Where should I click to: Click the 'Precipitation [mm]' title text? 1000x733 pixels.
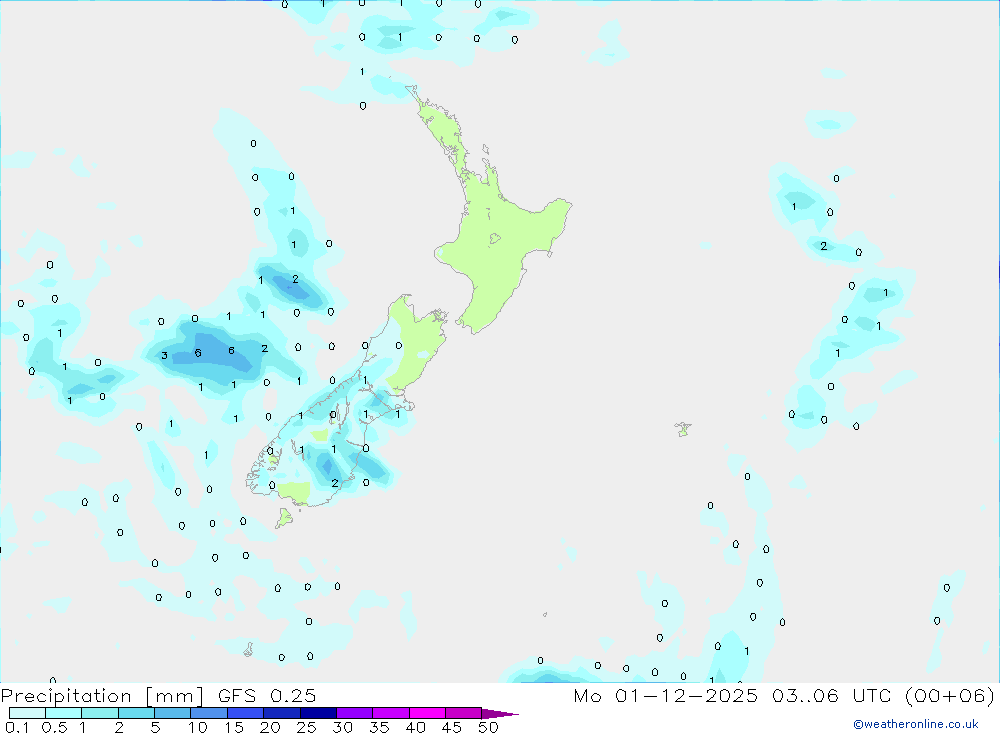(x=102, y=696)
